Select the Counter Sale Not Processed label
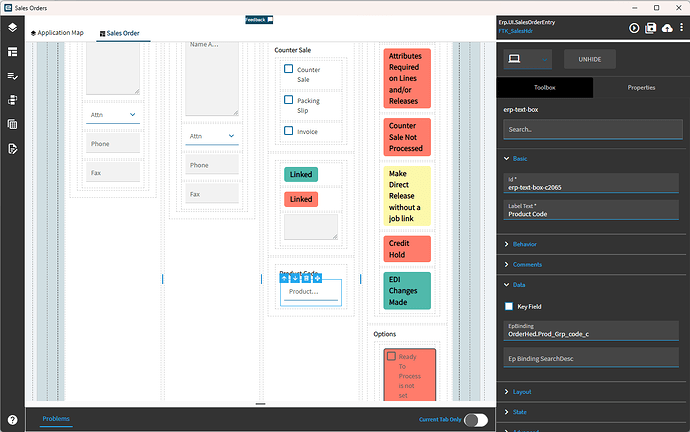Screen dimensions: 690x432 point(407,137)
